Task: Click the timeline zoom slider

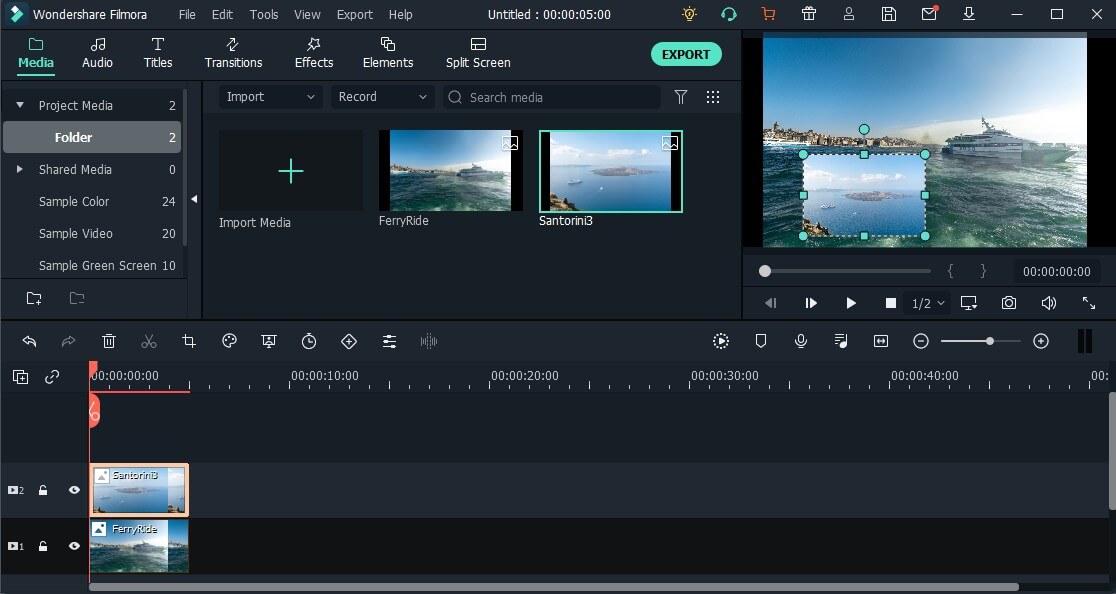Action: (980, 341)
